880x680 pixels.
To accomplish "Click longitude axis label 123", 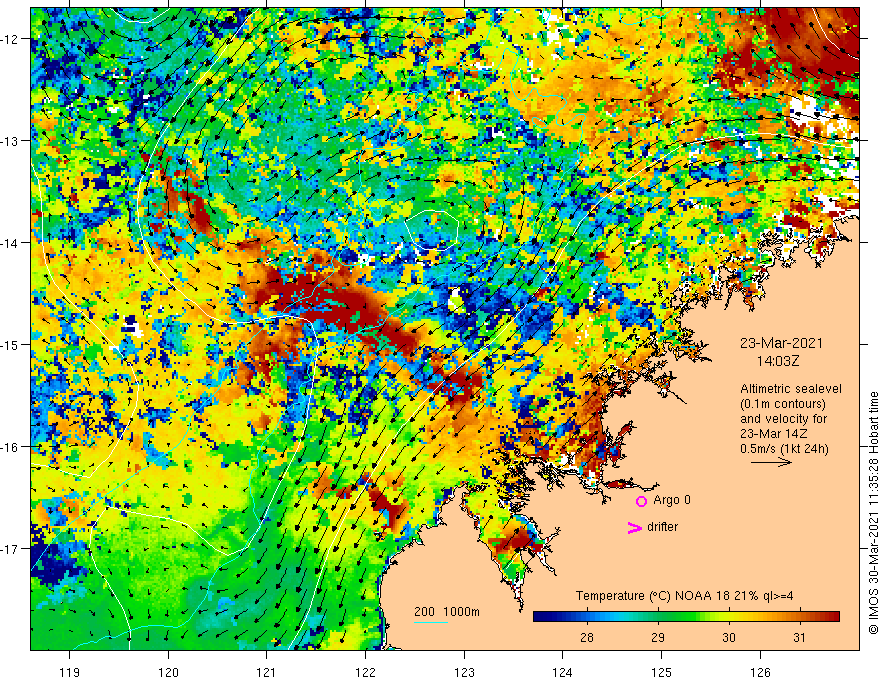I will tap(464, 672).
